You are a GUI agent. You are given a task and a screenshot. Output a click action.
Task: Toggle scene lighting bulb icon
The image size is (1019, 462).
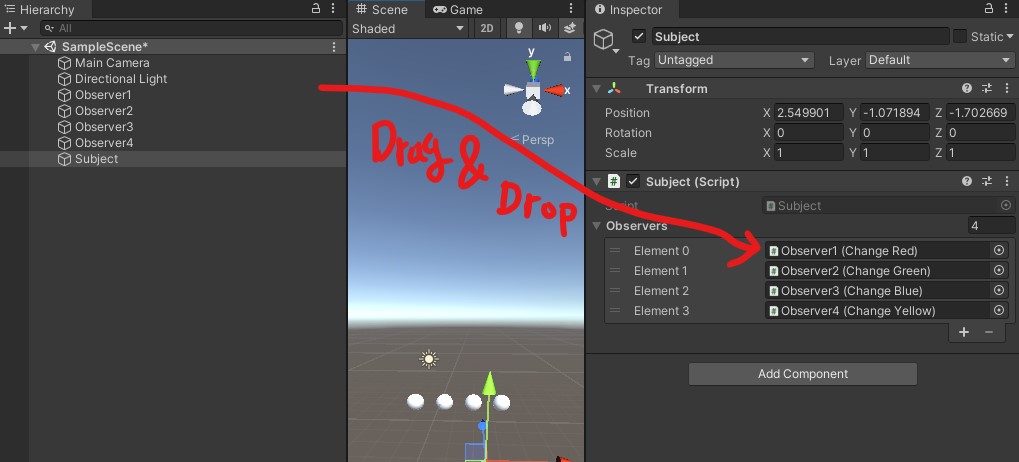click(x=519, y=28)
